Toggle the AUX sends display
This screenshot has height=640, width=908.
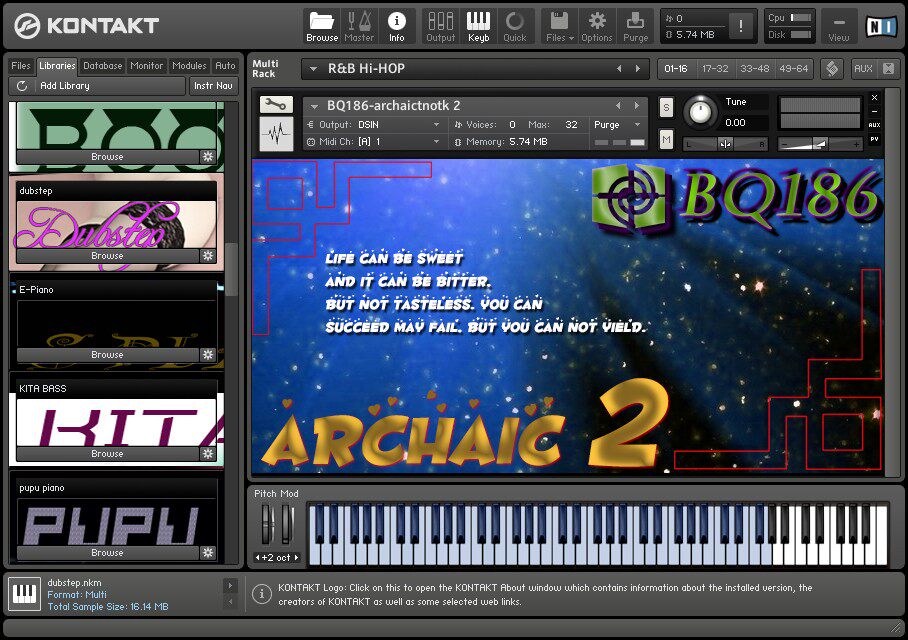(863, 68)
